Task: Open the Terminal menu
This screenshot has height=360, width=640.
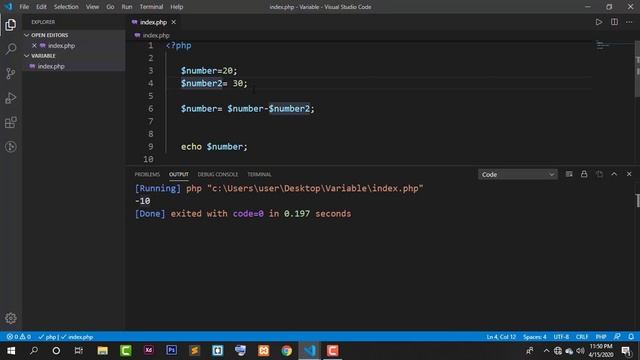Action: [151, 7]
